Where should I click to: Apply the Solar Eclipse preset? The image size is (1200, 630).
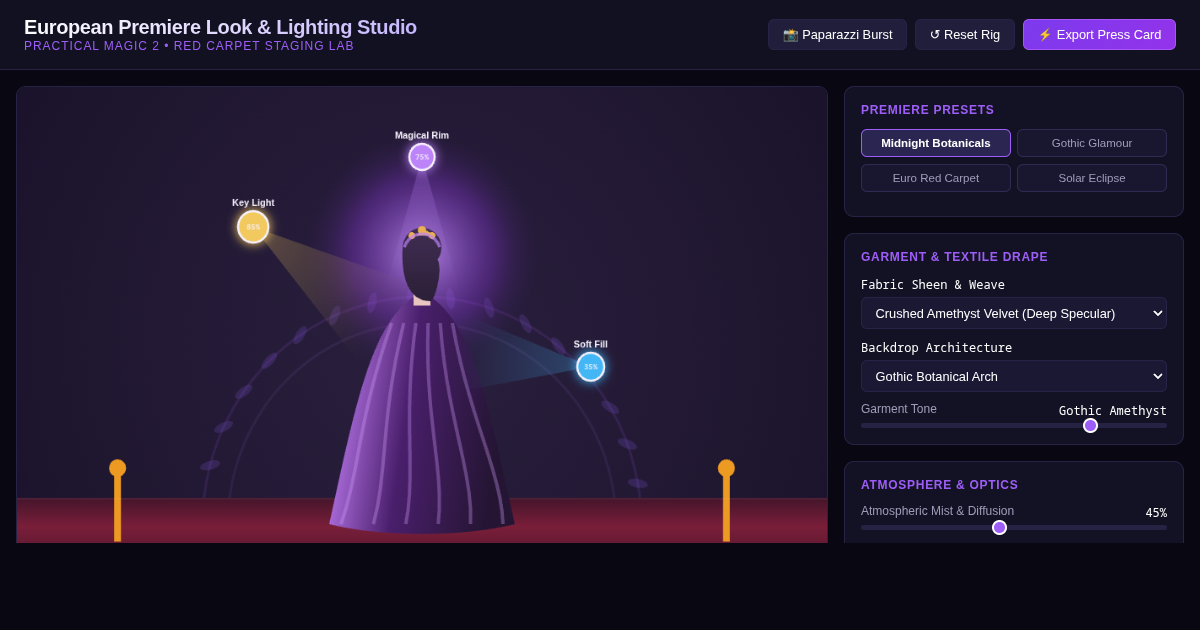(1092, 178)
